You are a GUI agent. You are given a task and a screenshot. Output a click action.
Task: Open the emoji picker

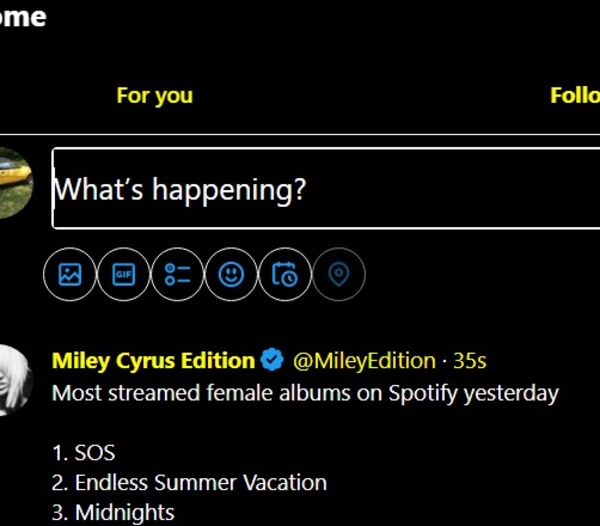click(x=232, y=274)
